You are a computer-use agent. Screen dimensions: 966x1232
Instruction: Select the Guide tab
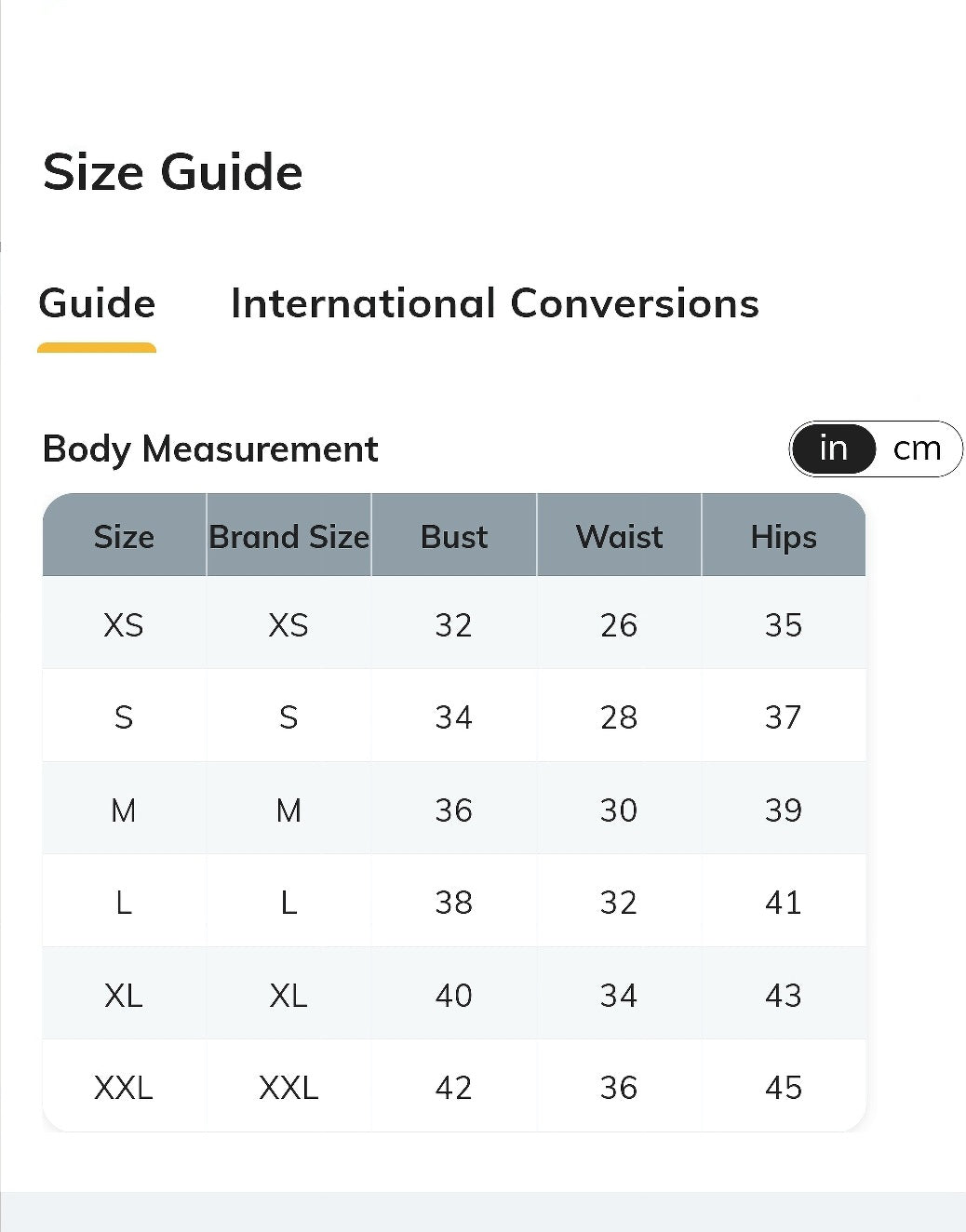click(x=97, y=303)
